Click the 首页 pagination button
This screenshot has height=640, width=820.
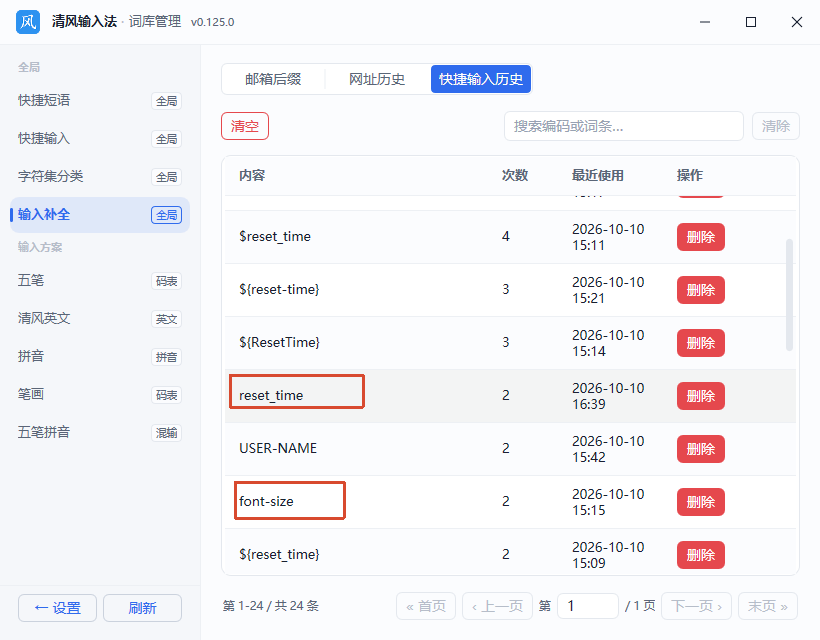click(426, 606)
